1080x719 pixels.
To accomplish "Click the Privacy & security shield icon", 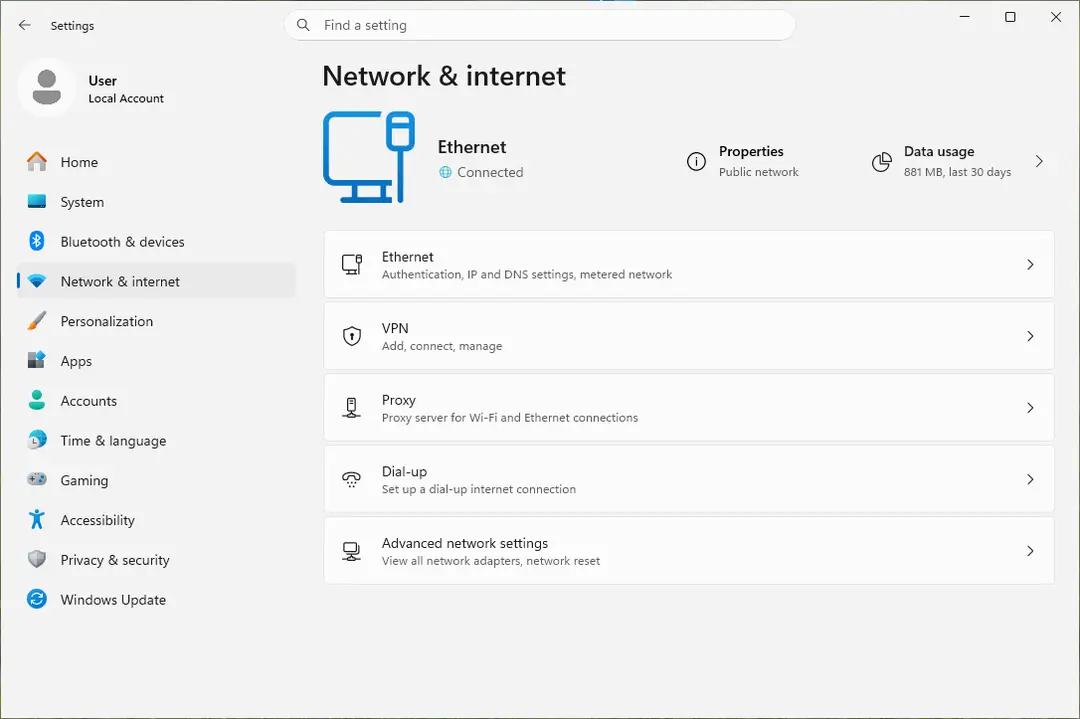I will tap(37, 559).
